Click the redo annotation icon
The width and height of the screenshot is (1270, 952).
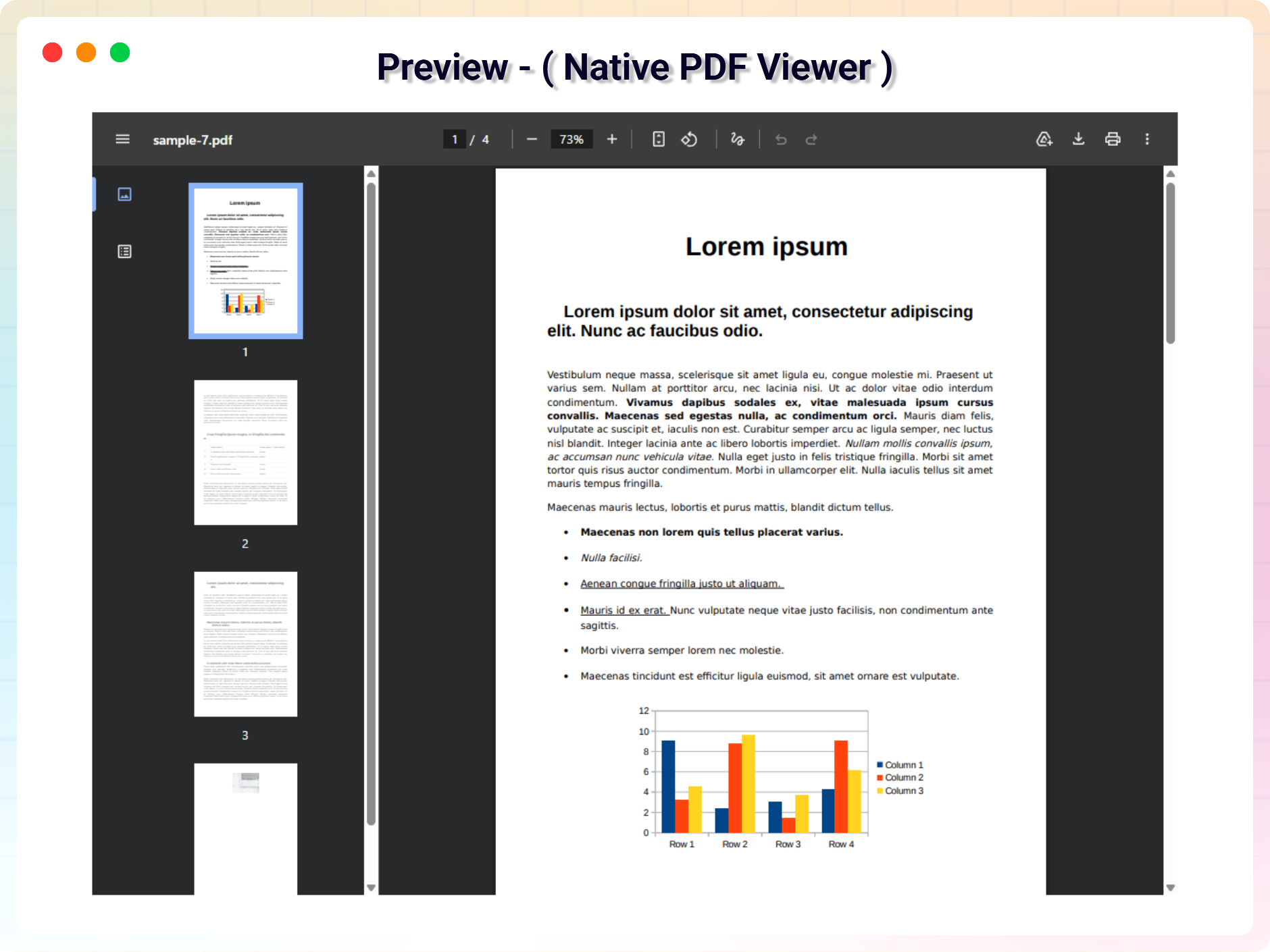pos(811,139)
